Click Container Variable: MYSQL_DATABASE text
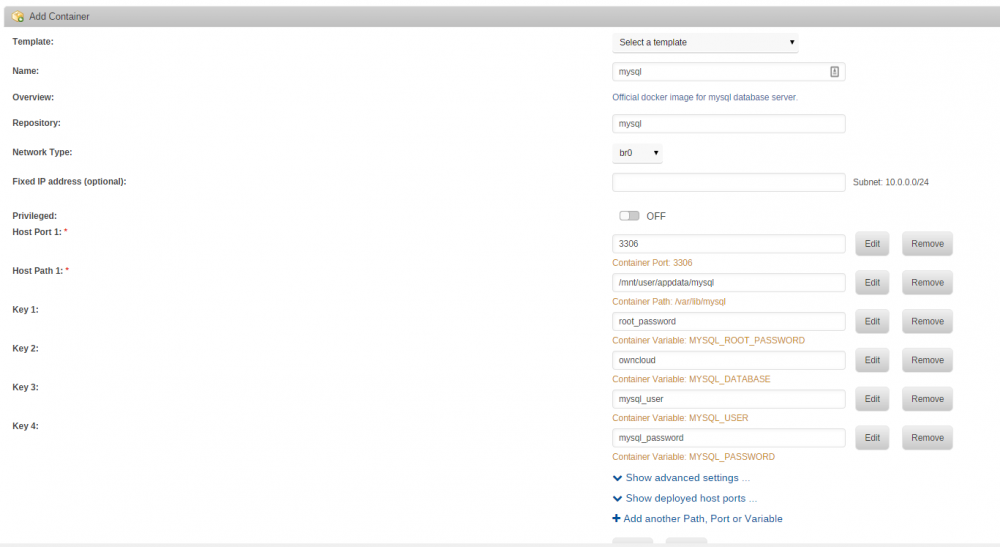 click(x=691, y=379)
